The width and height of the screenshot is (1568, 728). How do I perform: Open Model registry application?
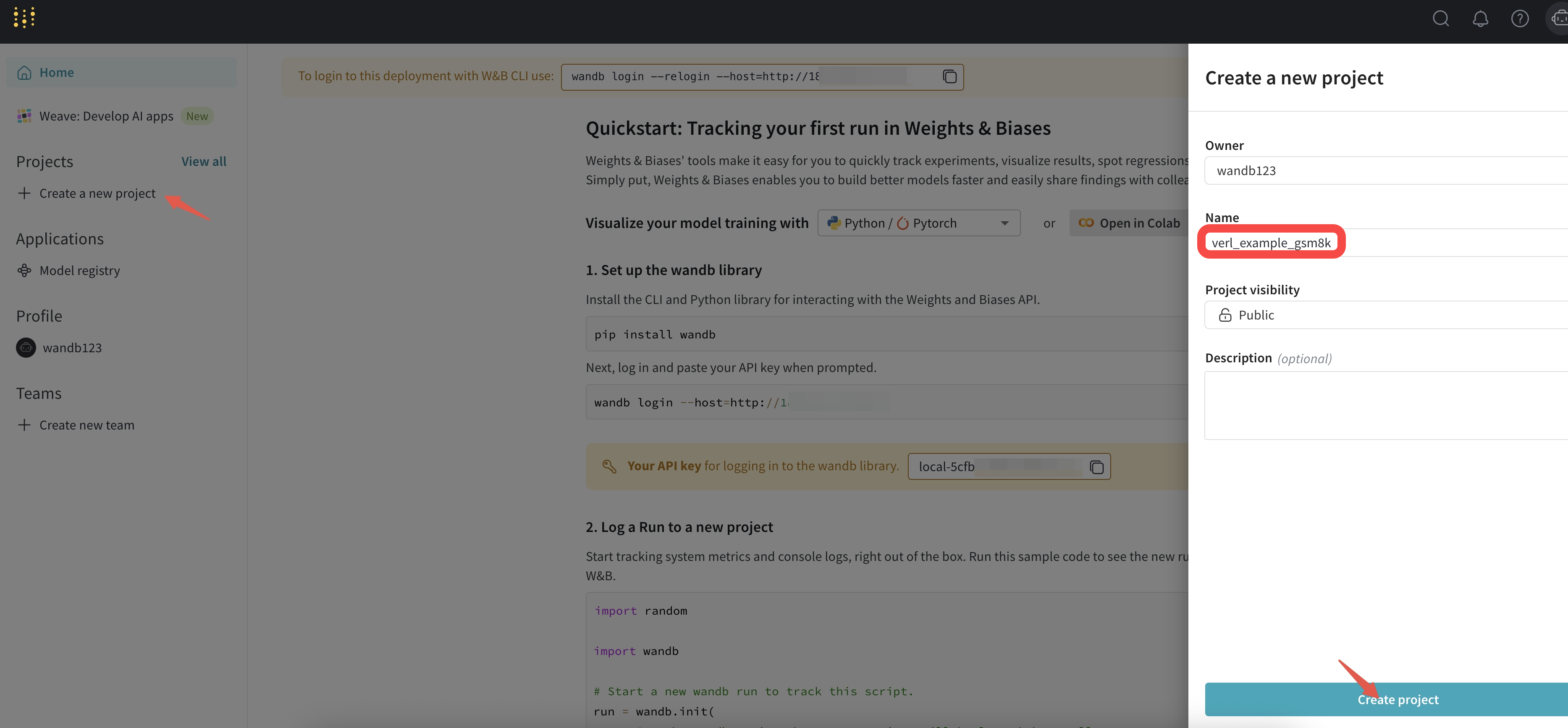click(x=80, y=270)
